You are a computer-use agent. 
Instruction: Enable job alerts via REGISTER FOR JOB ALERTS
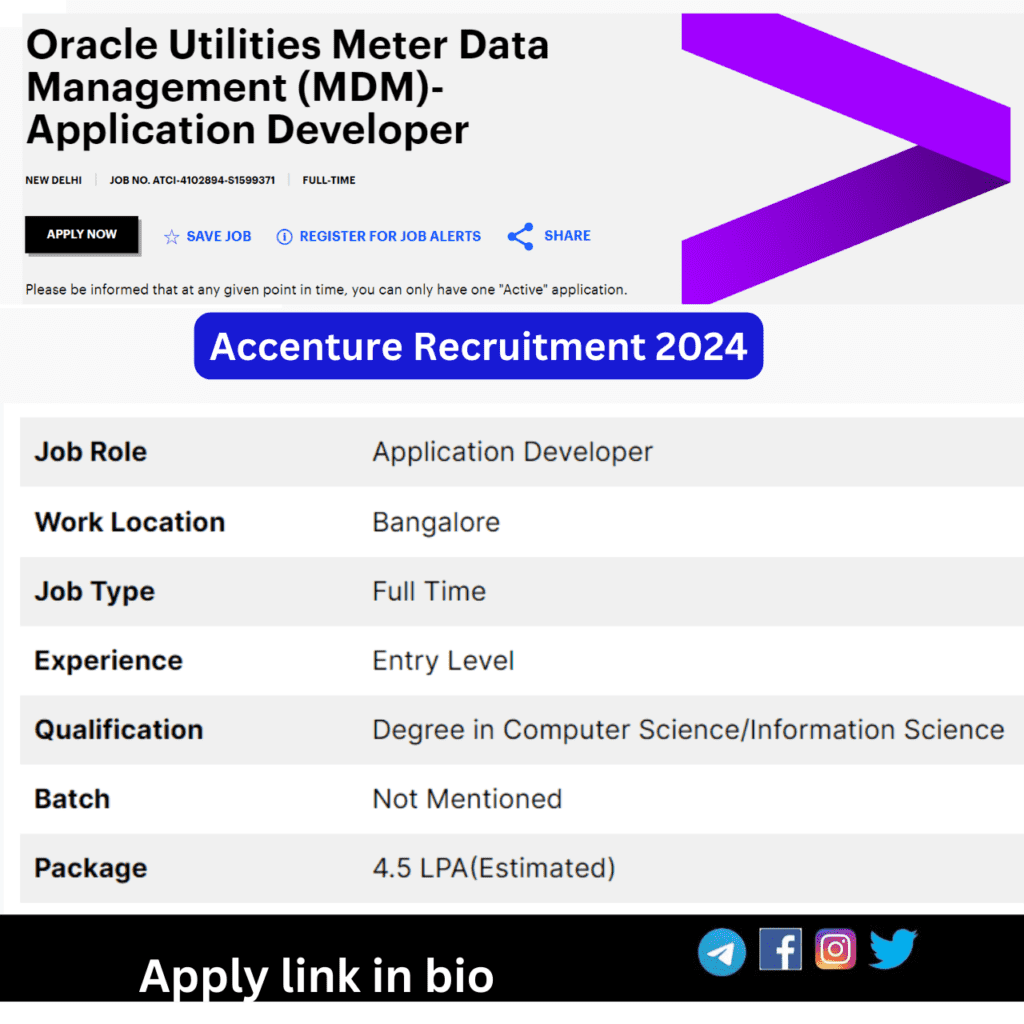coord(390,237)
